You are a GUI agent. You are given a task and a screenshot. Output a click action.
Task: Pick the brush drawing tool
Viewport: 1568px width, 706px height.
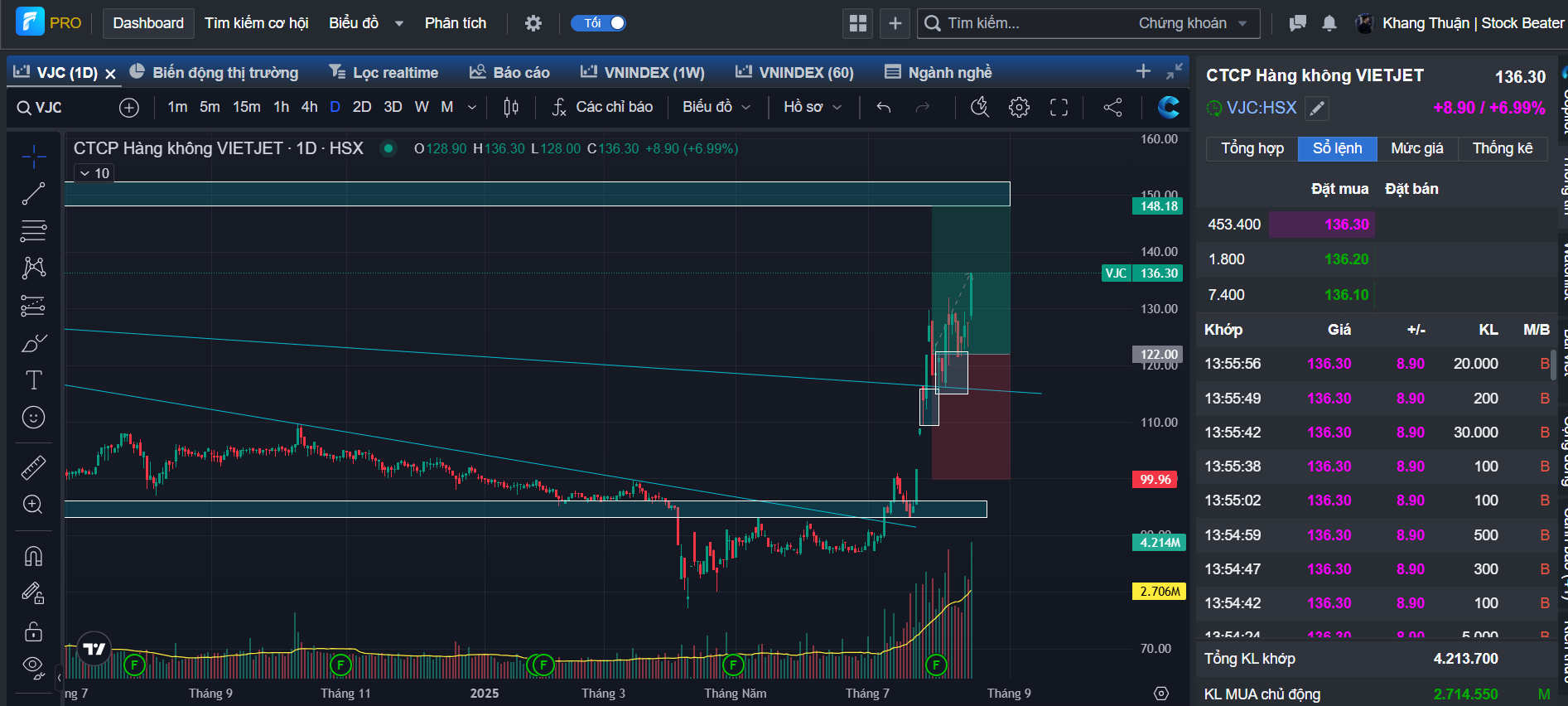(x=34, y=343)
